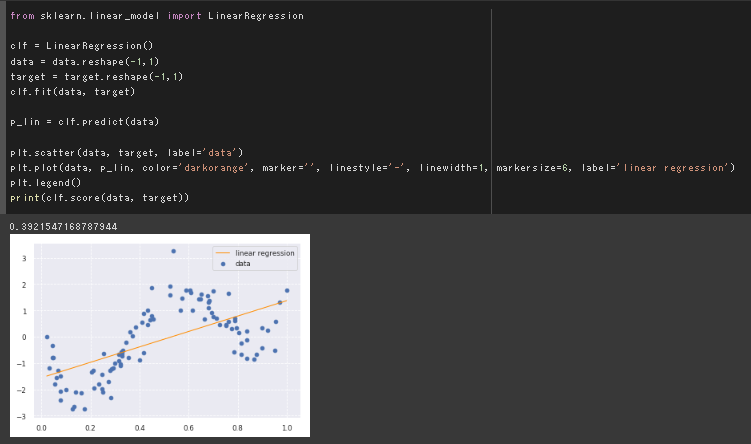This screenshot has width=751, height=444.
Task: Click the print(clf.score(data, target)) line
Action: 99,197
